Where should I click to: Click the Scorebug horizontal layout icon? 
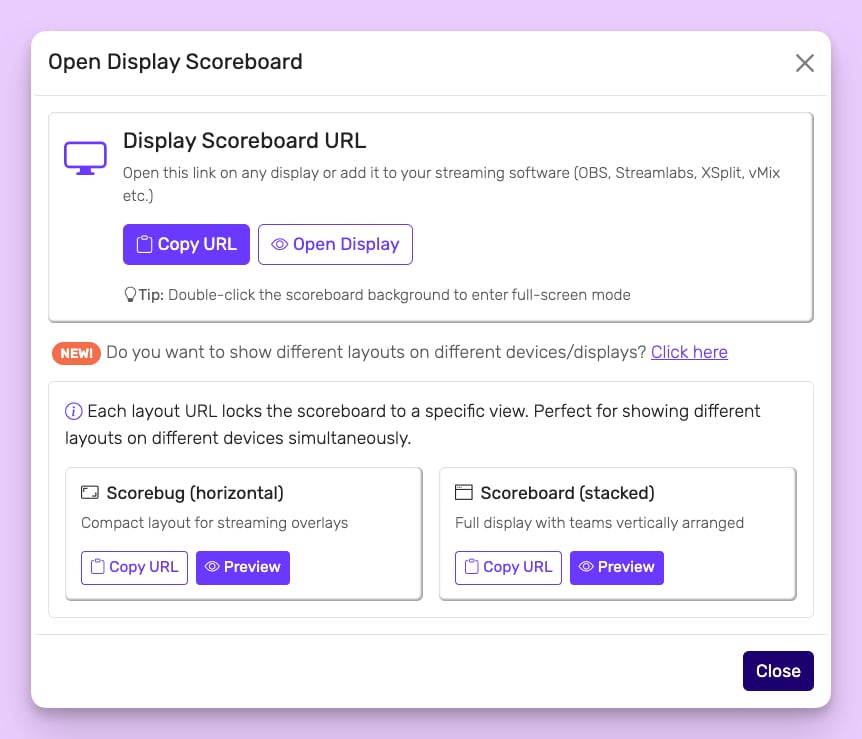(90, 493)
